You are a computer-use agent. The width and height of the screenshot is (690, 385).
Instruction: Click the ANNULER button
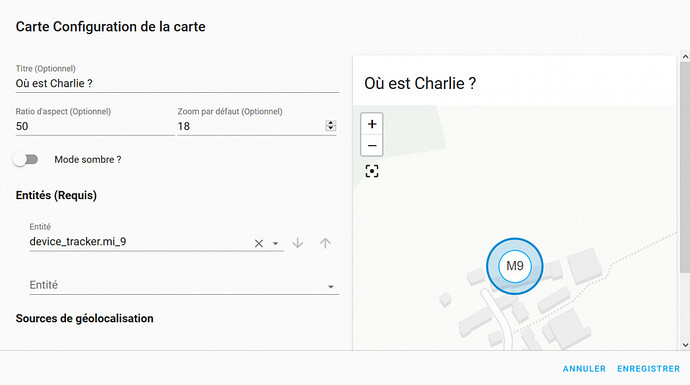[584, 369]
